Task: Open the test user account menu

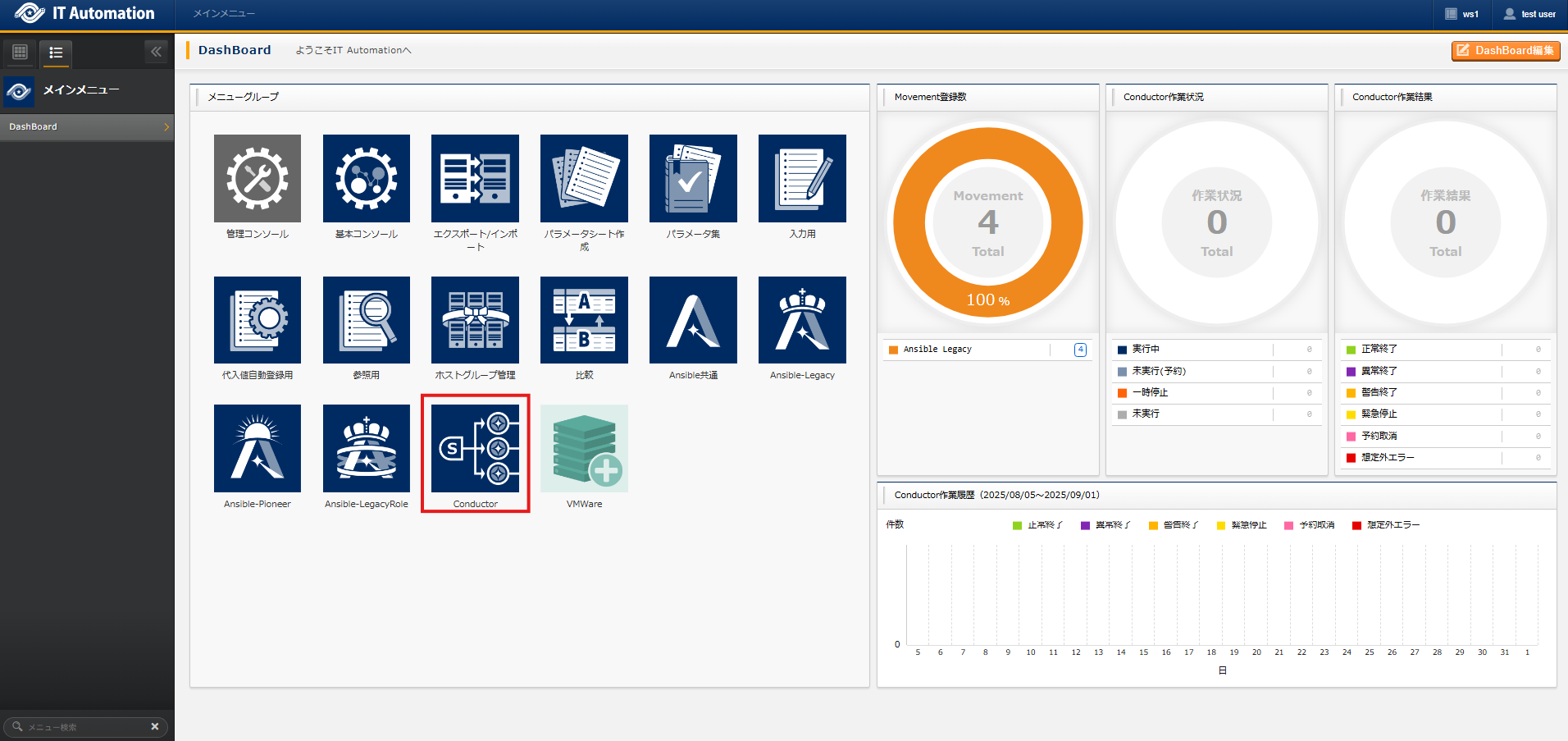Action: point(1529,14)
